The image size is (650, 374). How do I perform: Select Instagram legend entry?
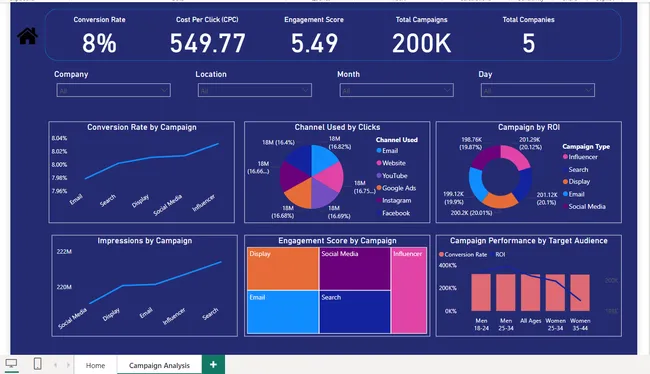tap(394, 201)
